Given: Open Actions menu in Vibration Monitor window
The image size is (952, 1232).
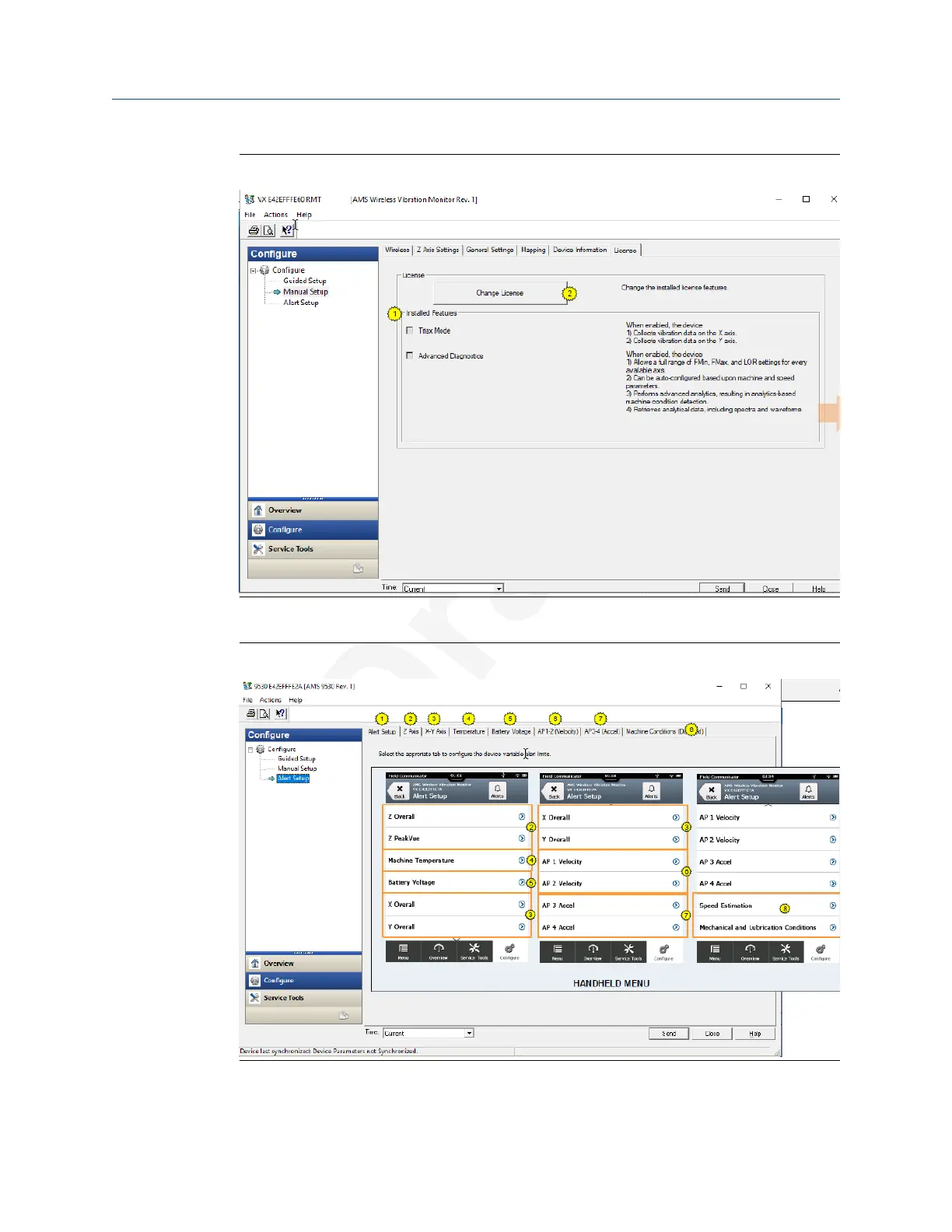Looking at the screenshot, I should (x=276, y=215).
